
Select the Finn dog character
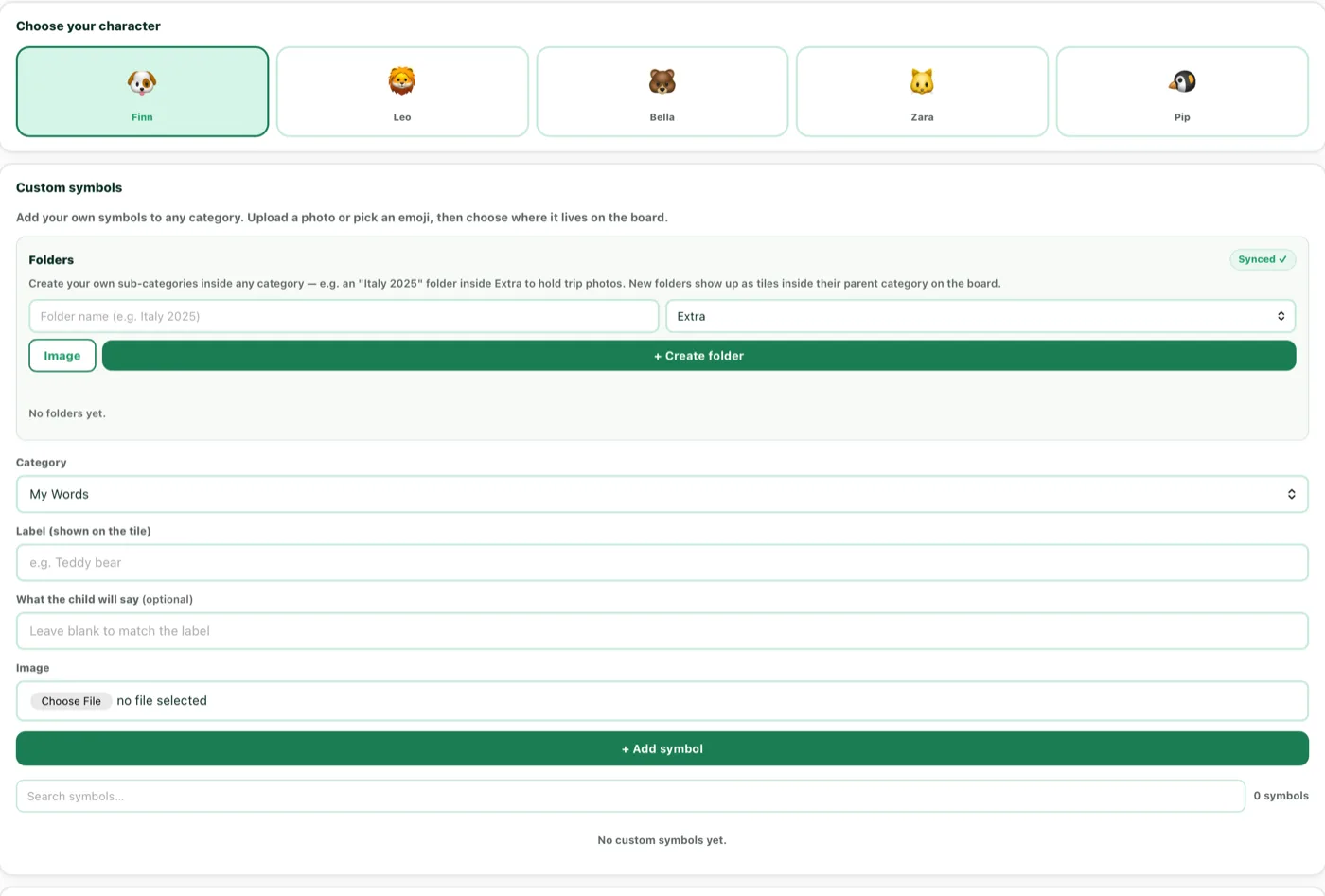(x=142, y=92)
